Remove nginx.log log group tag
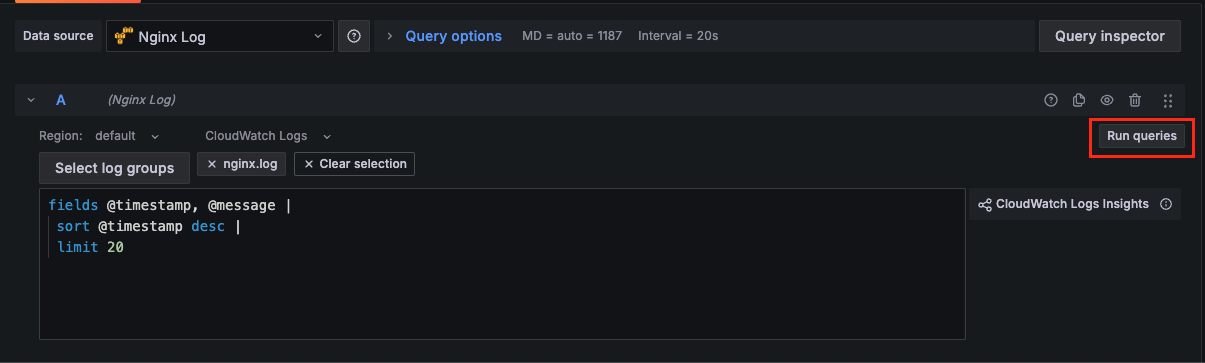 (212, 164)
